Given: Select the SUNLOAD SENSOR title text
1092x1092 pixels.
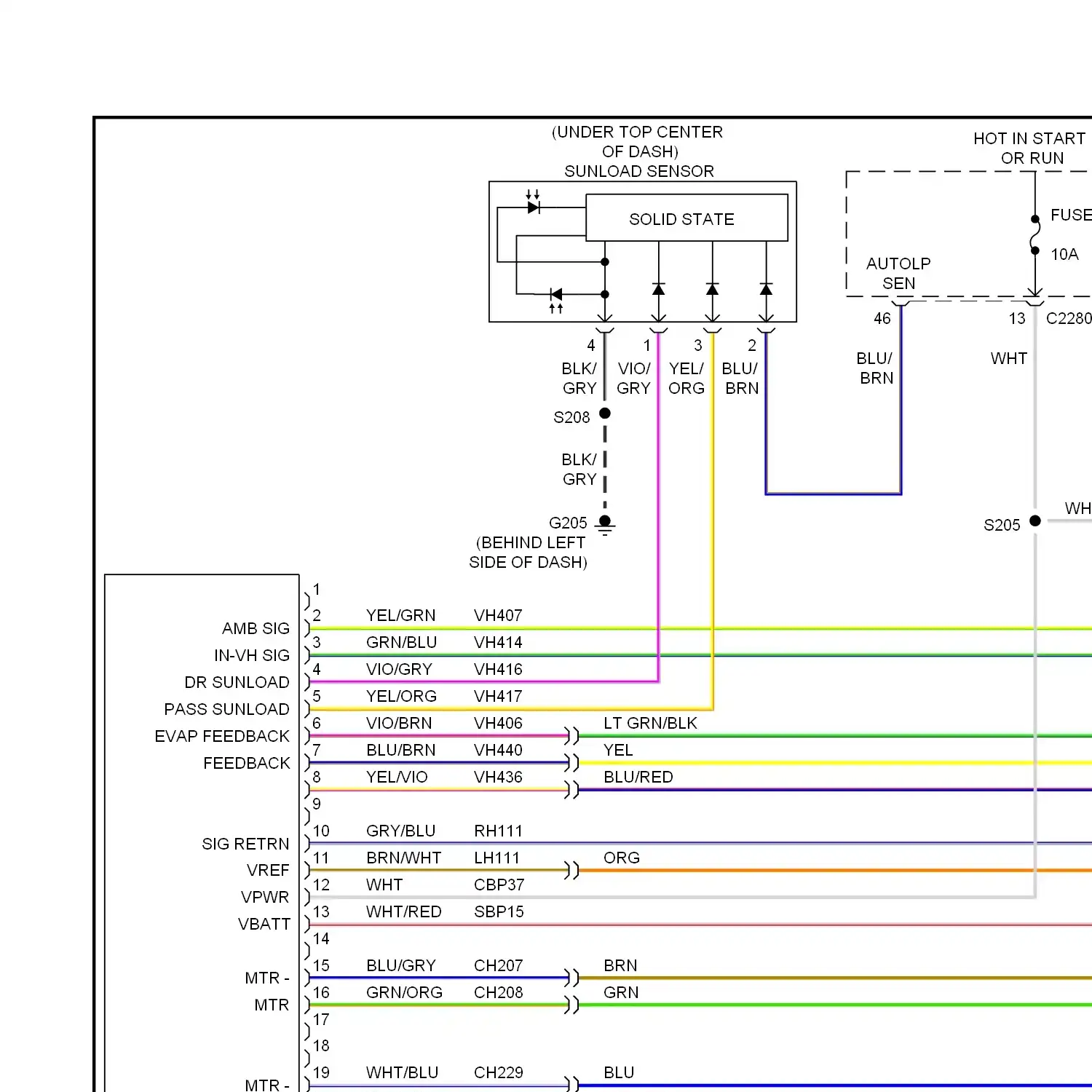Looking at the screenshot, I should coord(639,171).
